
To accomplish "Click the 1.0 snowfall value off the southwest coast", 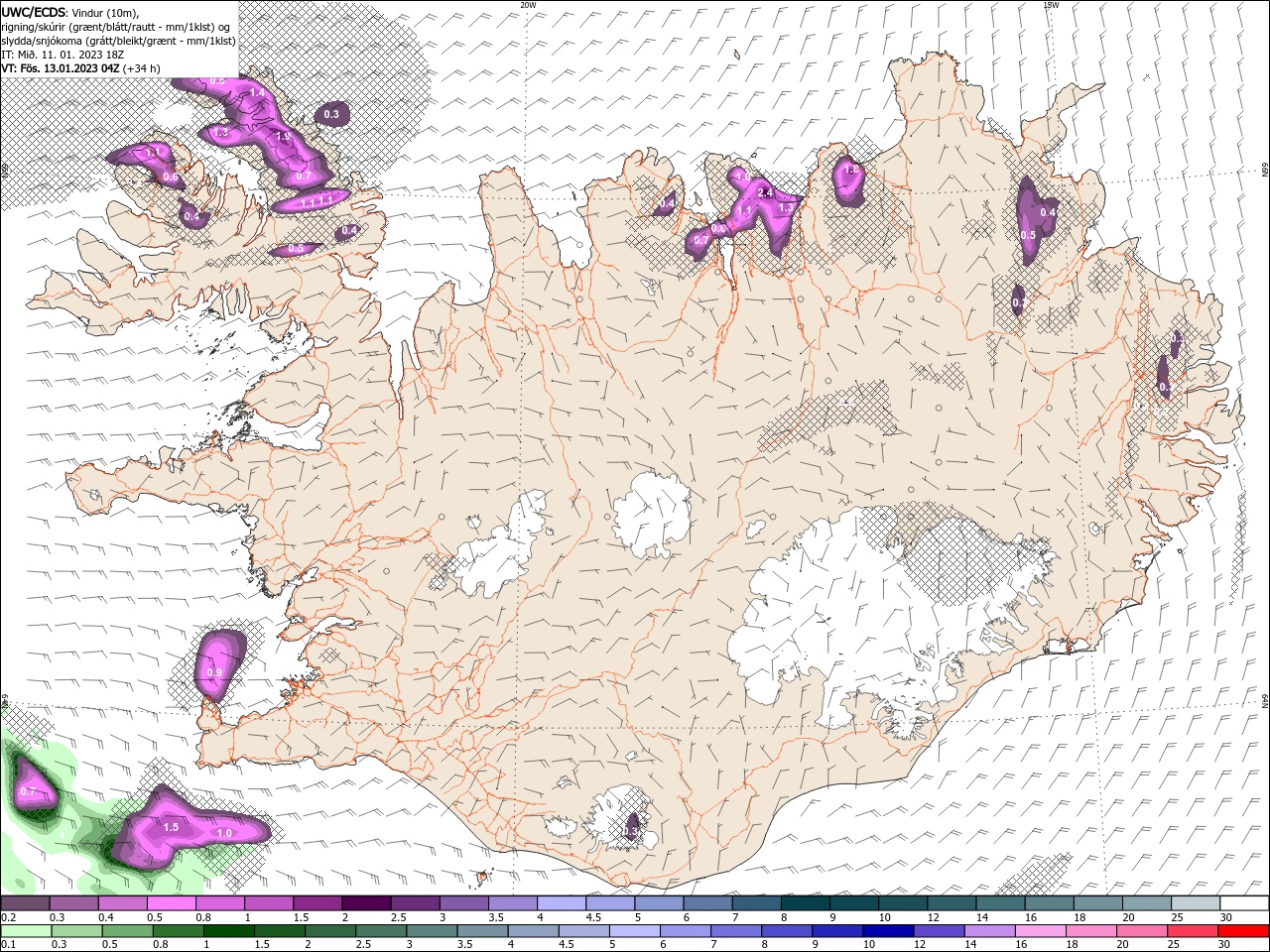I will 224,834.
